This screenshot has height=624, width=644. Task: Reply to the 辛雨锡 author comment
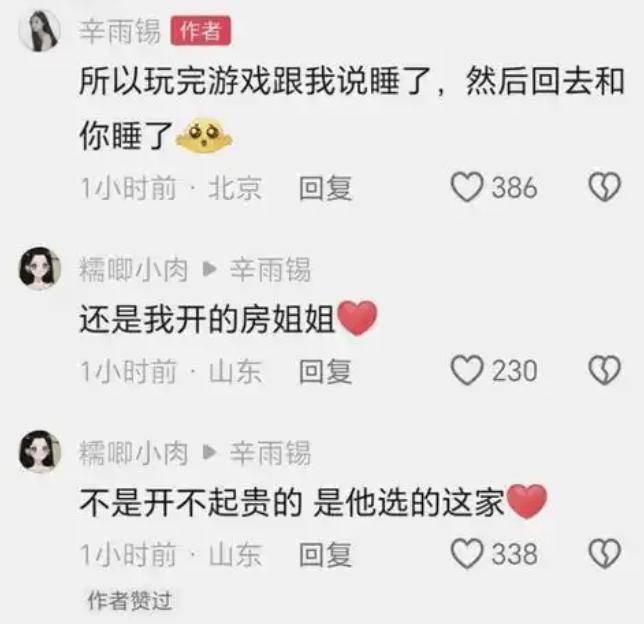[325, 188]
